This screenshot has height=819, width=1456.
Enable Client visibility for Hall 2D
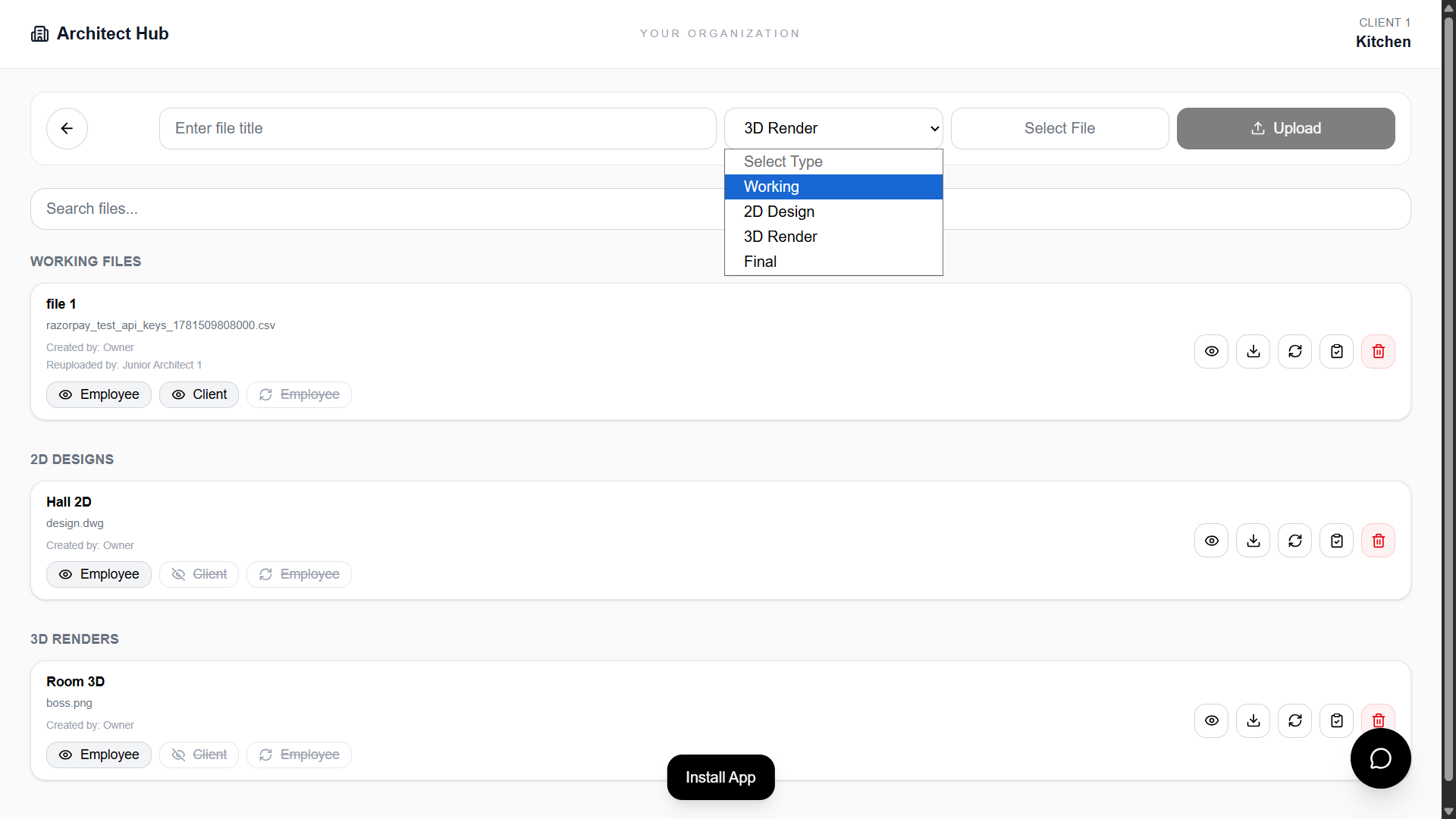click(x=199, y=574)
